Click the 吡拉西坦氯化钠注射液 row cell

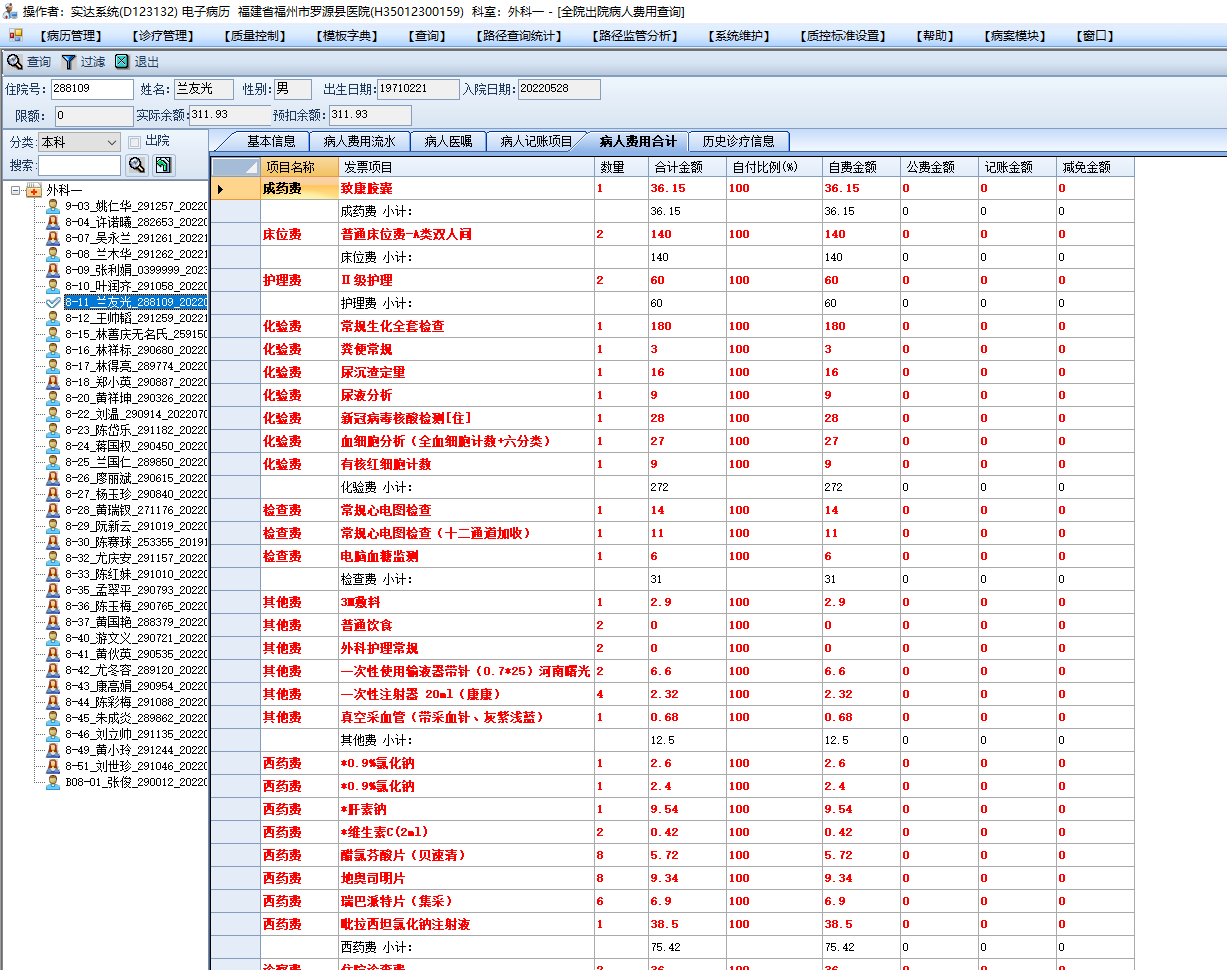coord(467,924)
